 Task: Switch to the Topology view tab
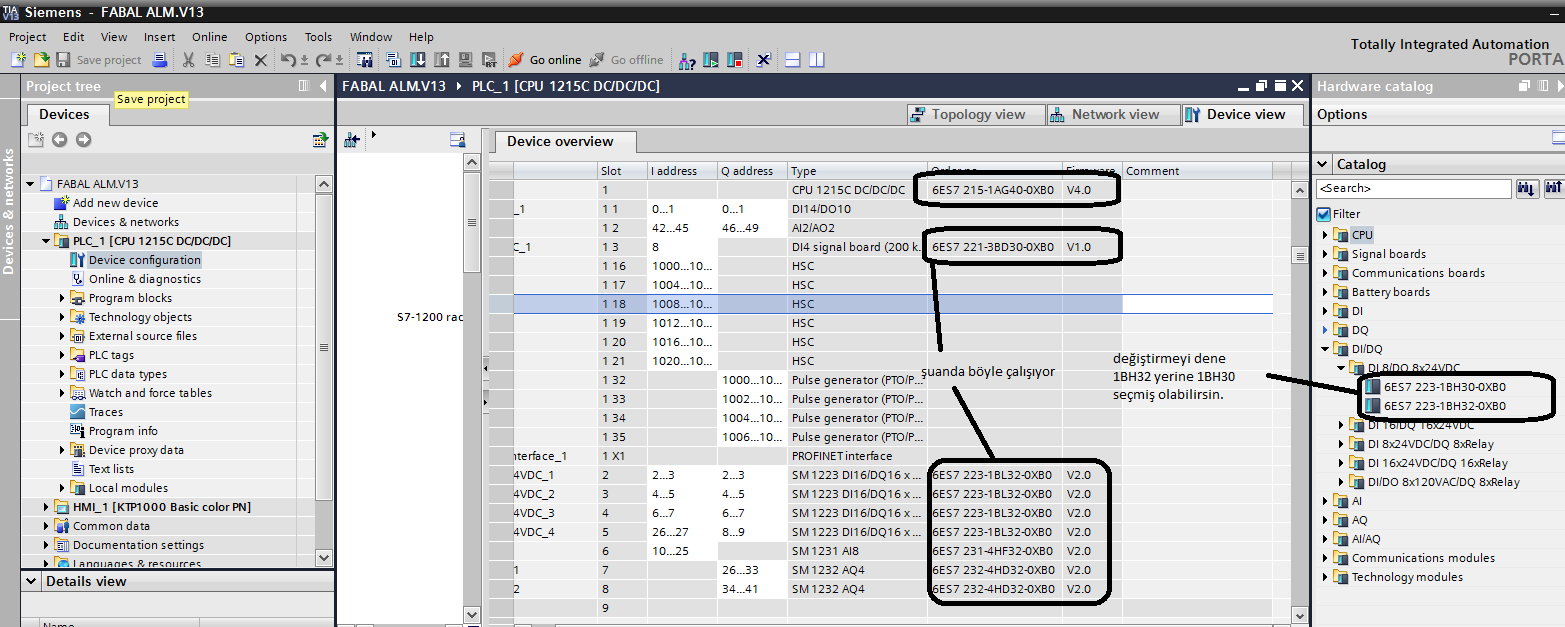976,115
